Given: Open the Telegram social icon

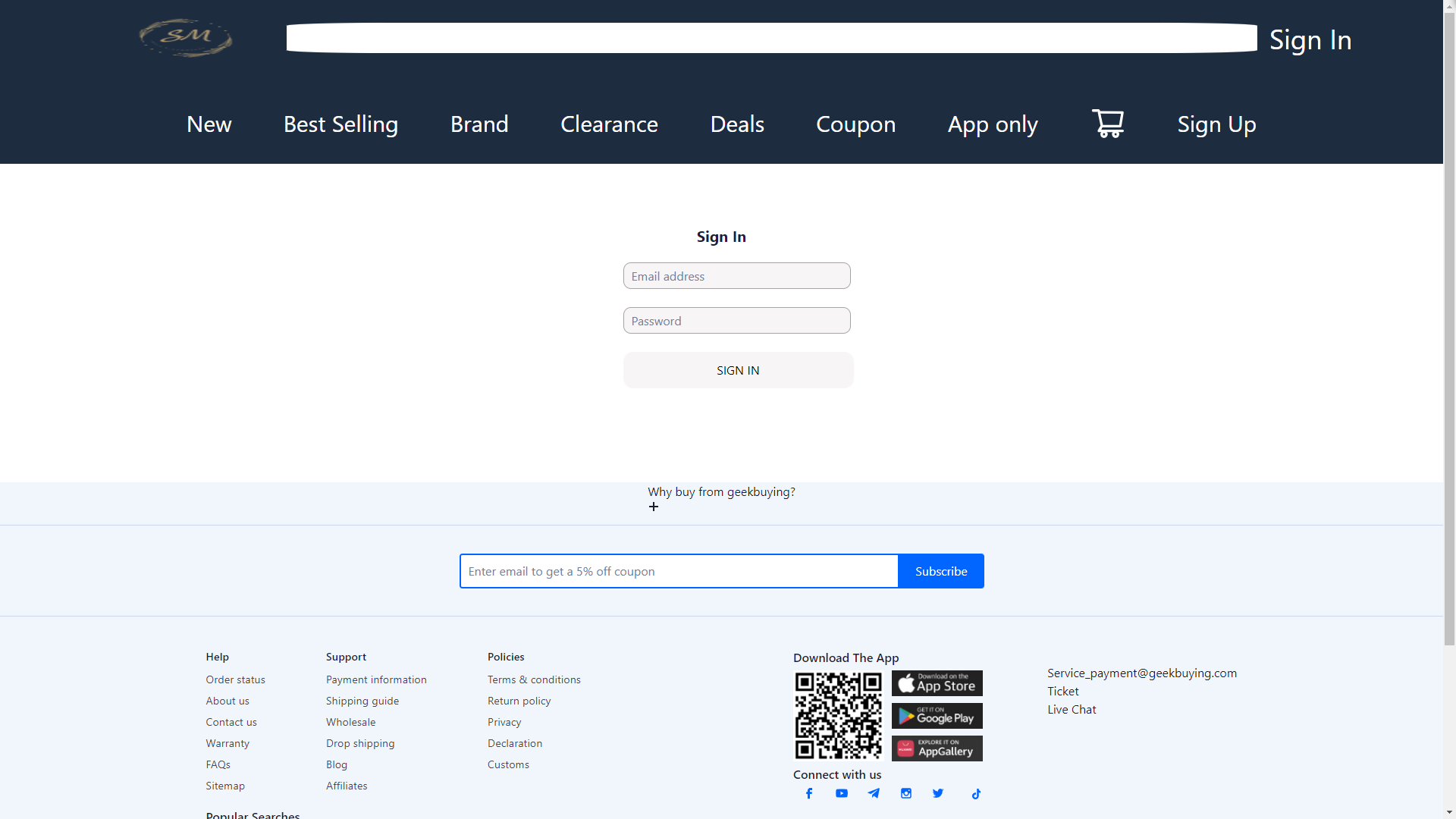Looking at the screenshot, I should (874, 793).
